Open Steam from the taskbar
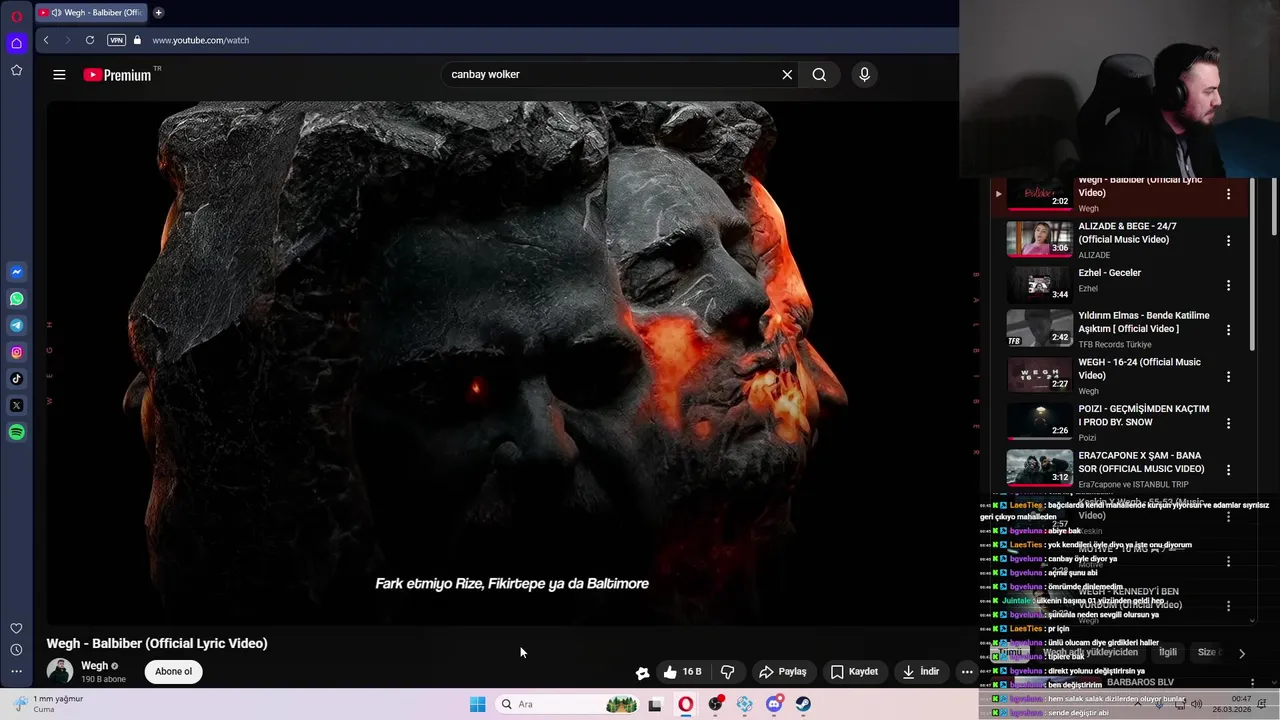Image resolution: width=1280 pixels, height=720 pixels. point(803,704)
